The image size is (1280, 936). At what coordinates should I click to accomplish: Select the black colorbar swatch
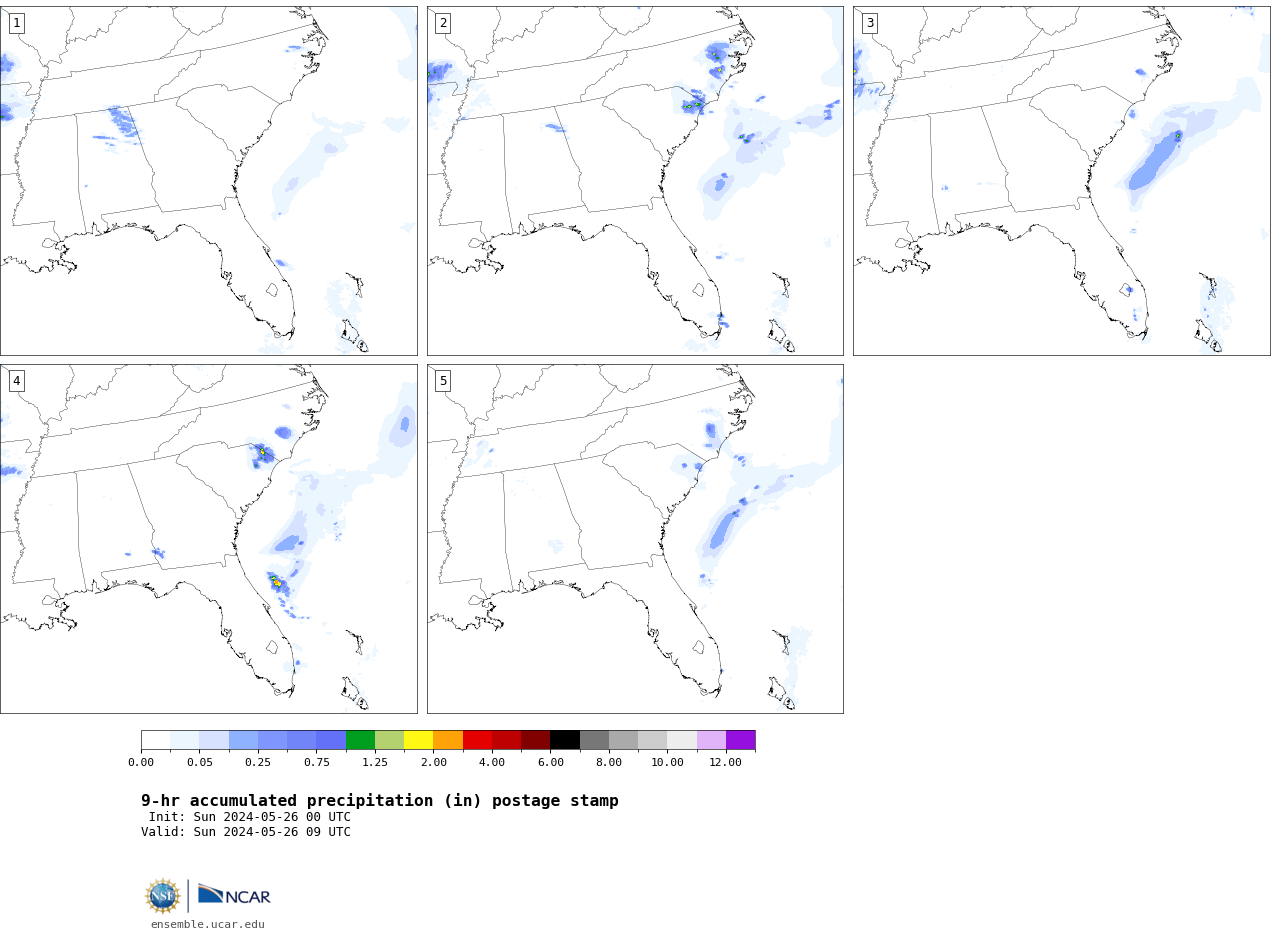565,740
